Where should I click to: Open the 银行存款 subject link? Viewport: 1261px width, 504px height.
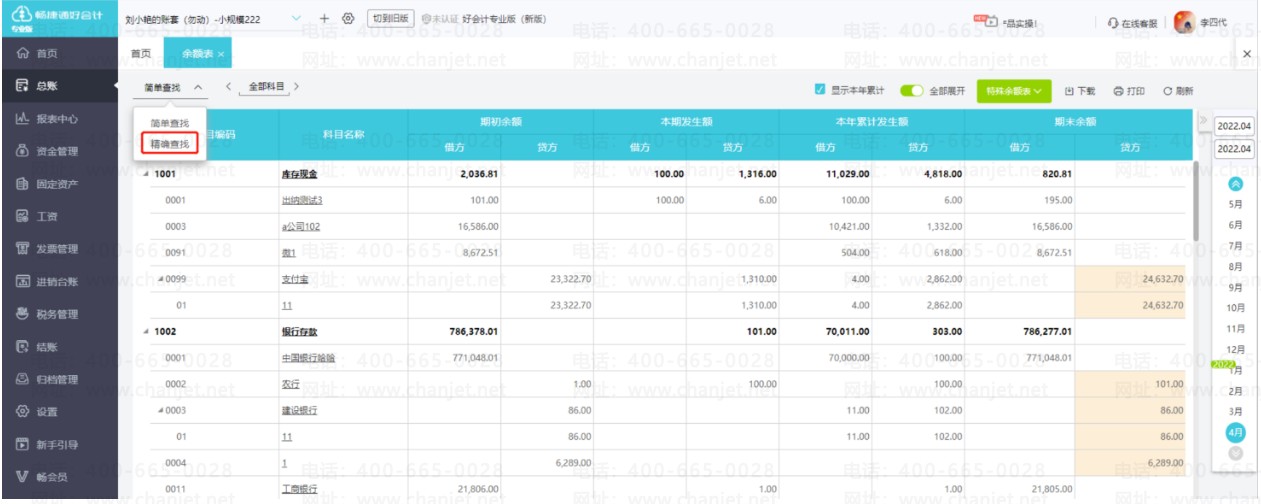point(298,331)
